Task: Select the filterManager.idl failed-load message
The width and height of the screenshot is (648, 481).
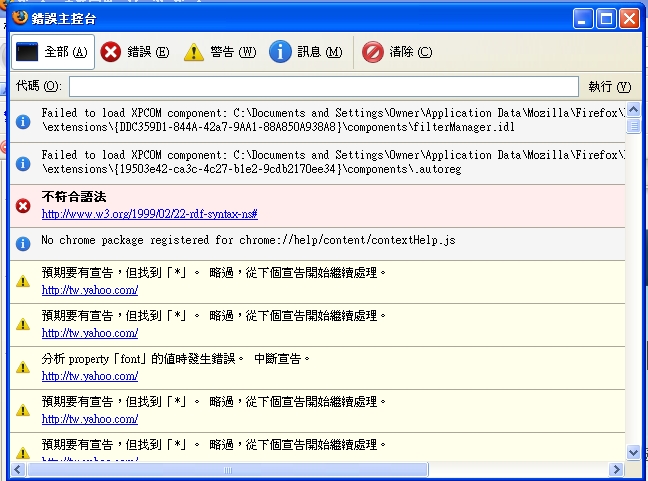Action: (333, 120)
